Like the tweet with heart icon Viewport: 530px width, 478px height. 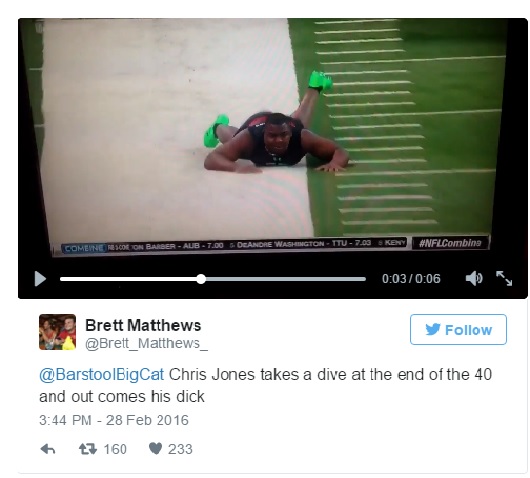(155, 449)
